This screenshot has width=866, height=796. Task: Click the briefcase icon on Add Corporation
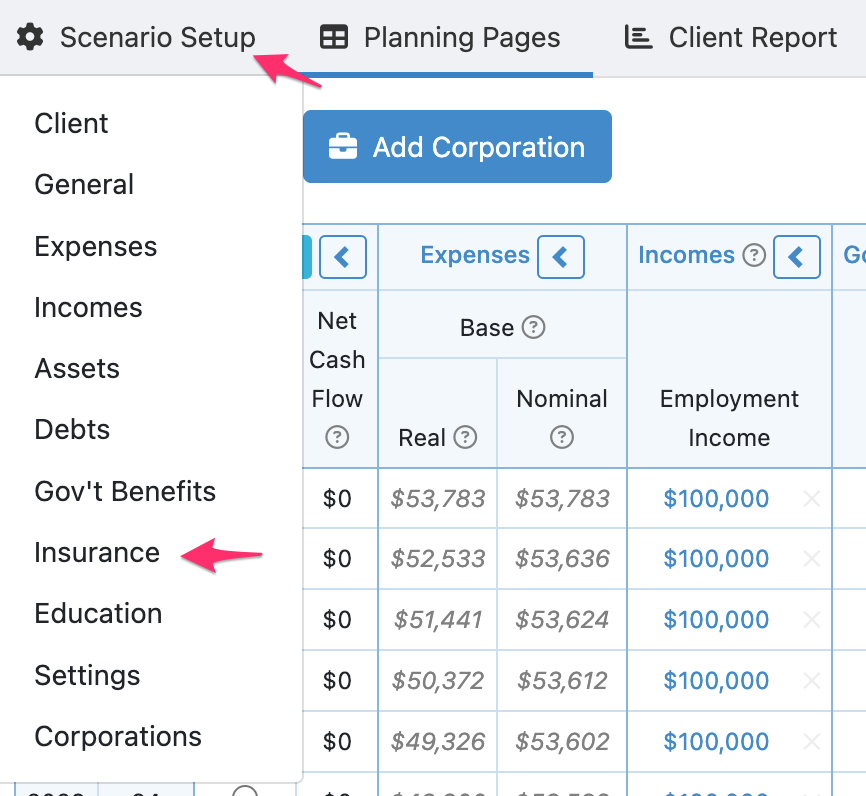341,146
